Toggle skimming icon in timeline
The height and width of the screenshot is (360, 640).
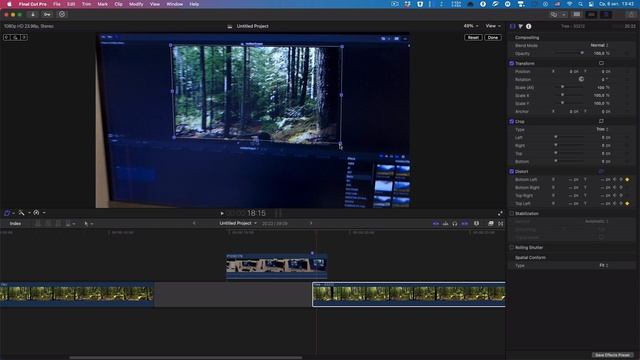pos(436,224)
